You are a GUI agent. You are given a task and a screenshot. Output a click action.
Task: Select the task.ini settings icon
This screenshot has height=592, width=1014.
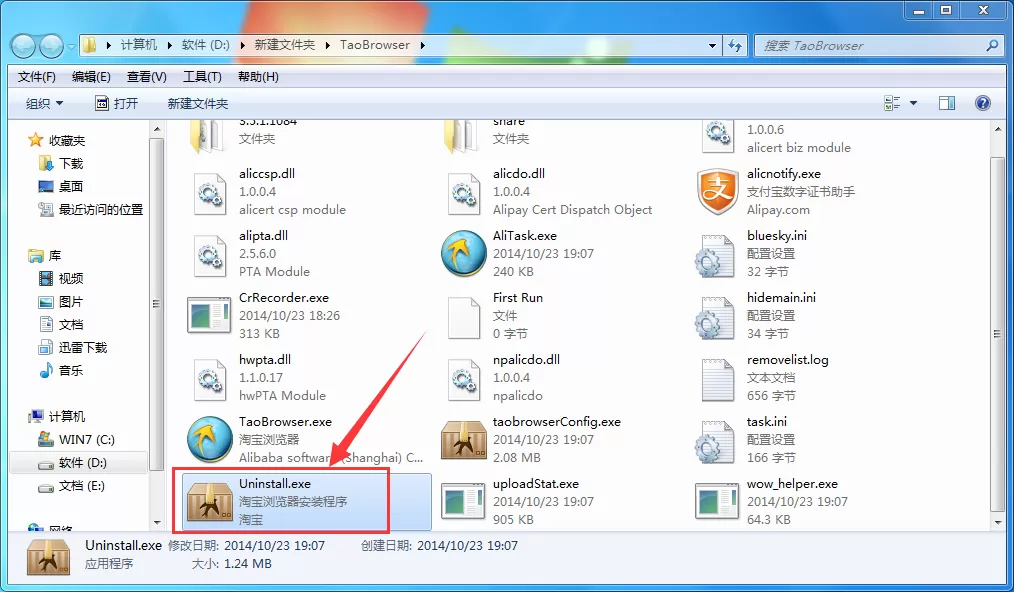click(x=715, y=441)
